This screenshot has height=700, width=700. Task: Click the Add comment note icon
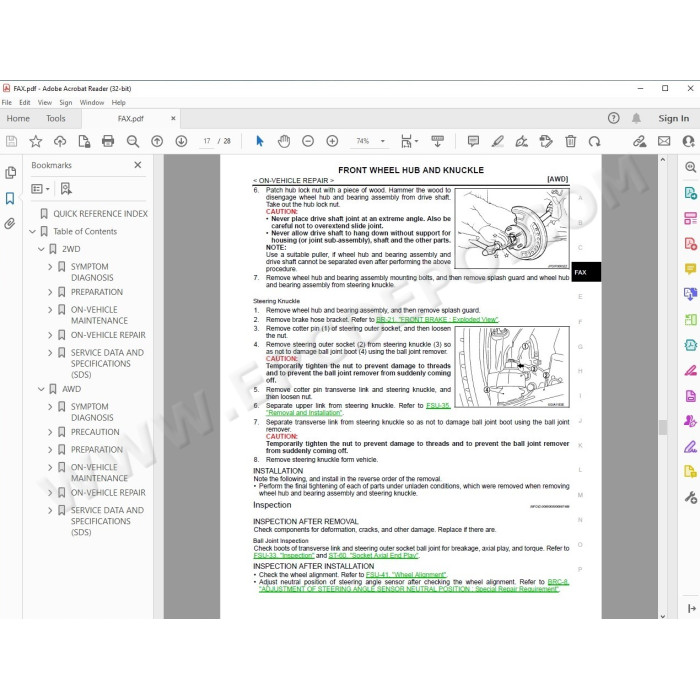click(x=473, y=142)
